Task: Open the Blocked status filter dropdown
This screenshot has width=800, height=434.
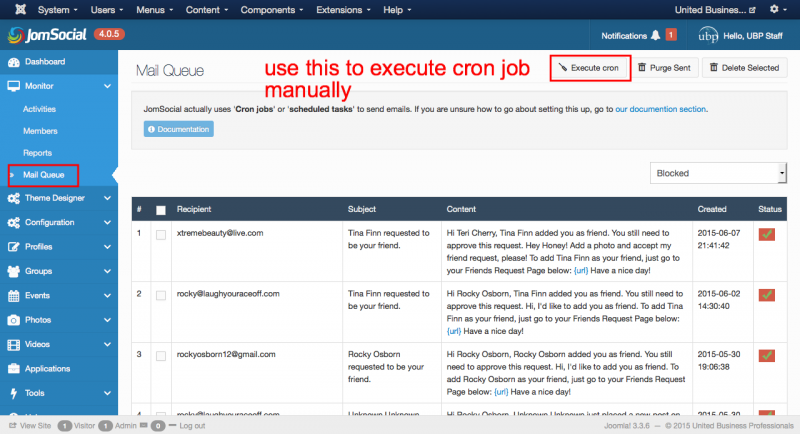Action: [x=718, y=173]
